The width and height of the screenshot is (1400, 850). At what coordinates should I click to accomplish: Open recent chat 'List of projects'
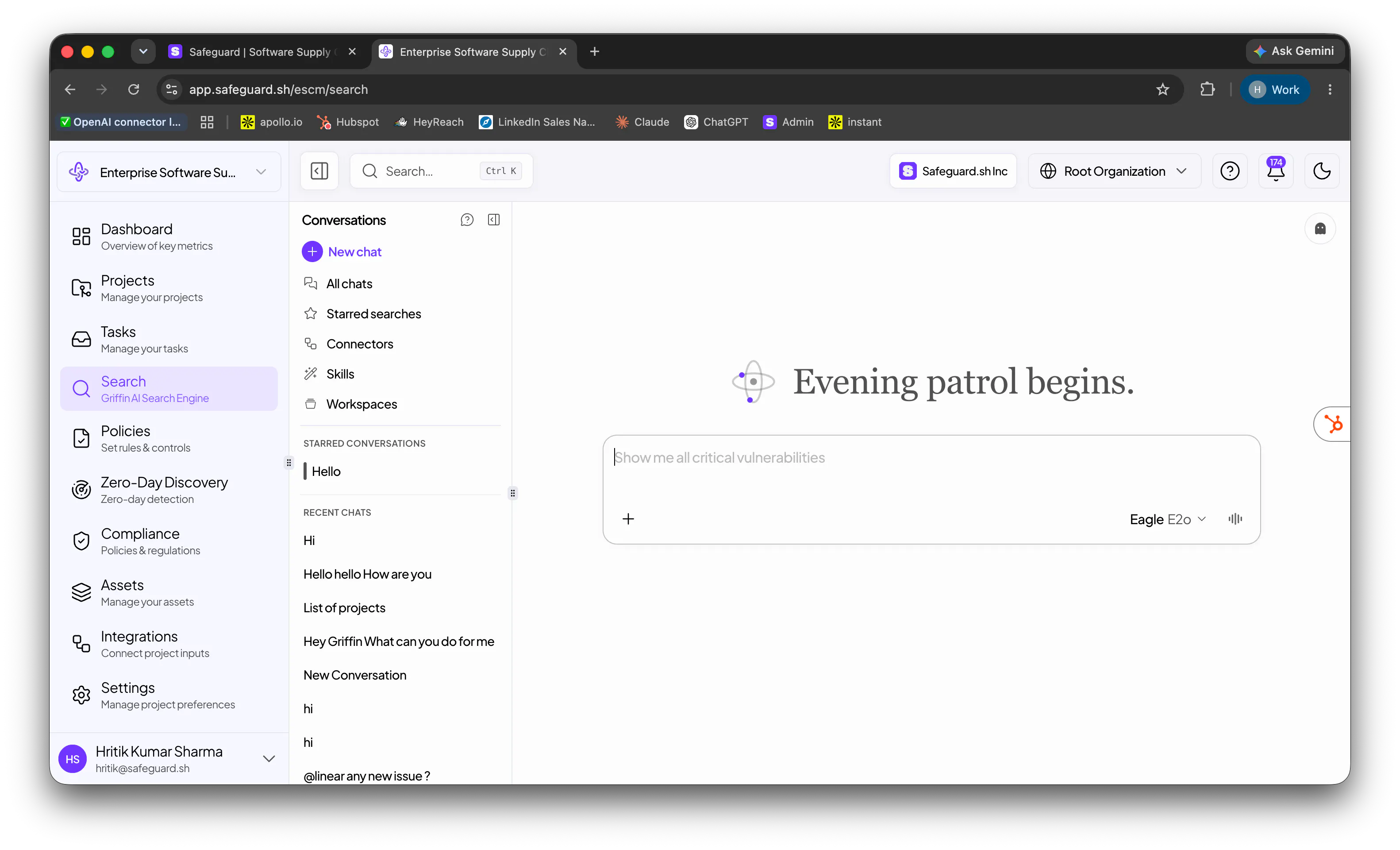[x=344, y=608]
